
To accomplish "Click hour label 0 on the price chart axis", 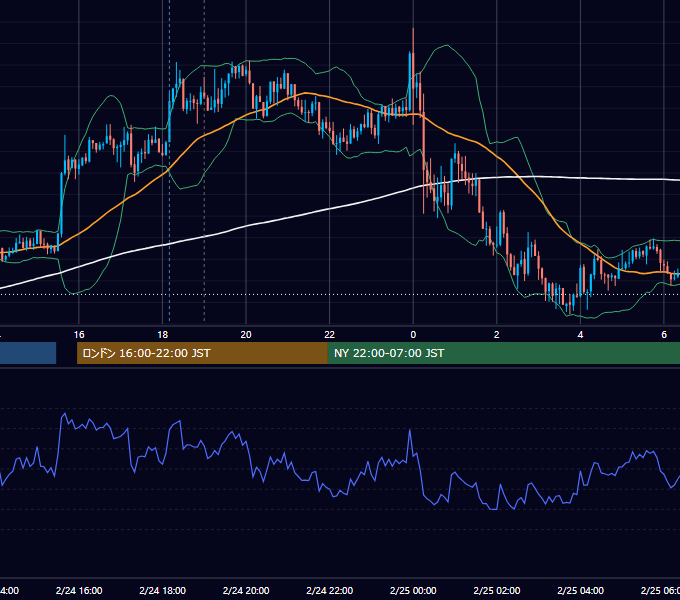I will (x=413, y=335).
